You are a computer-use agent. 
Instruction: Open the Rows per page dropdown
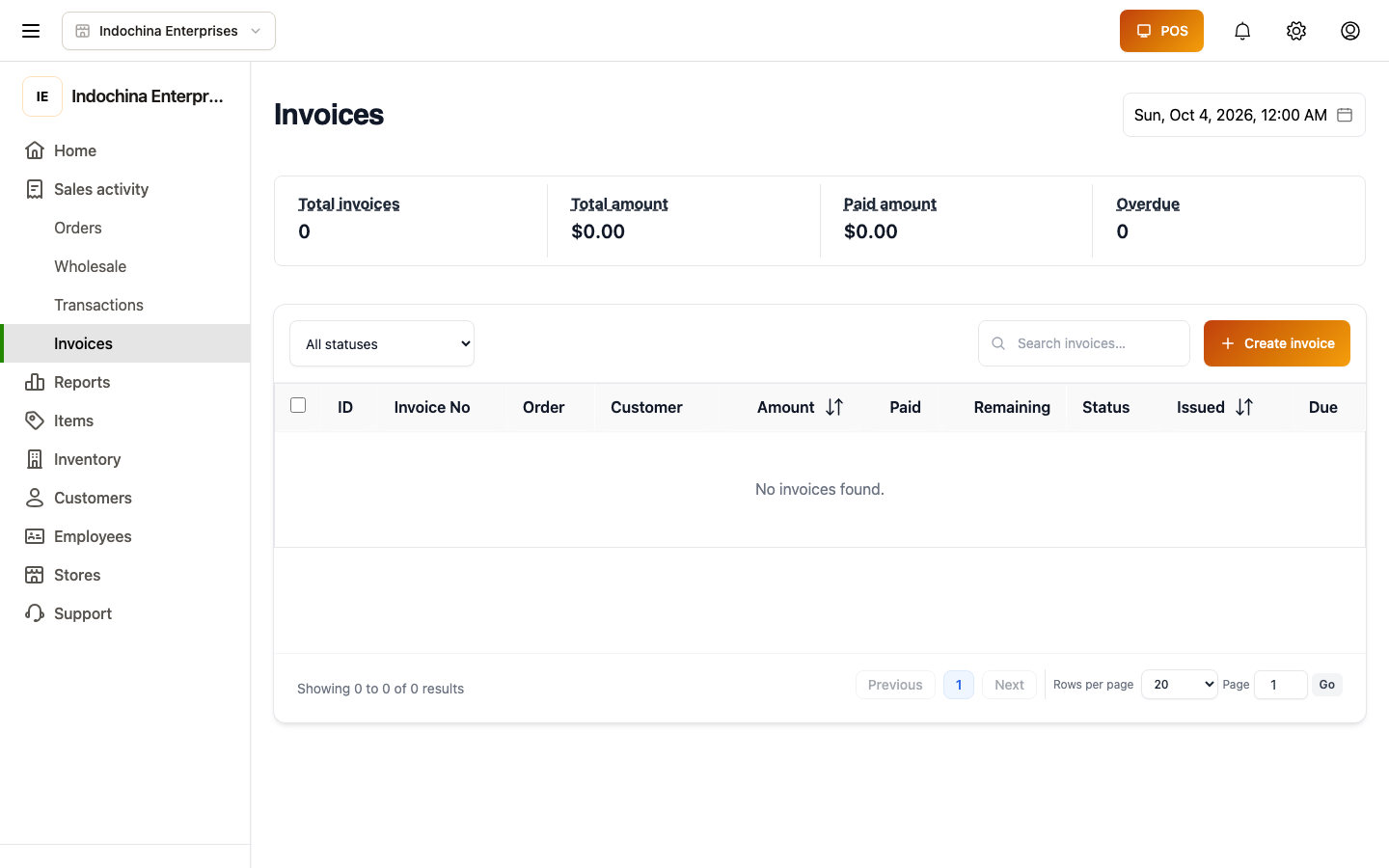pos(1180,685)
